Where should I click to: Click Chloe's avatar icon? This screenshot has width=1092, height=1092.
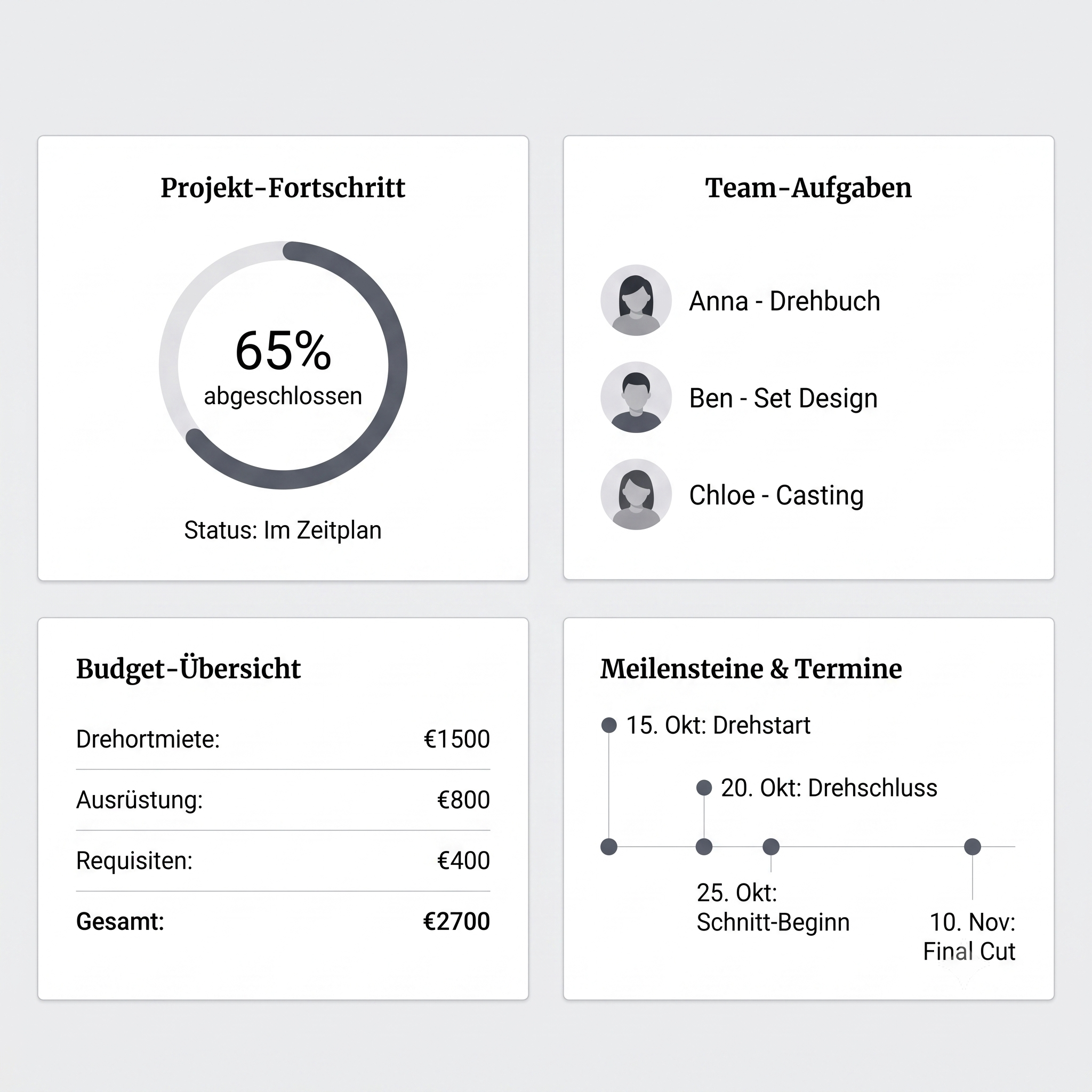pos(636,495)
